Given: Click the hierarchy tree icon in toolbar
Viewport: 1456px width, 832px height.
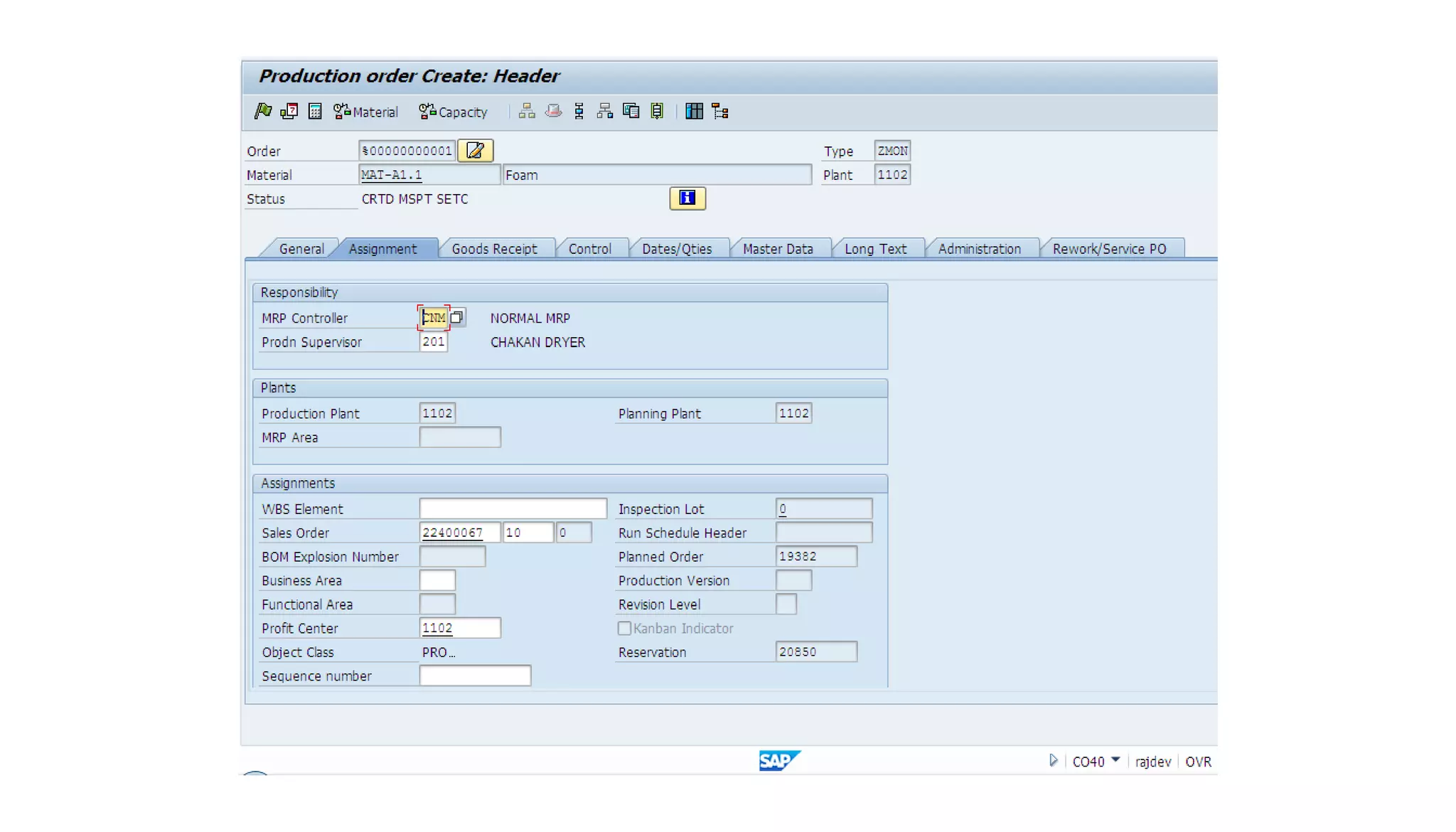Looking at the screenshot, I should 720,111.
